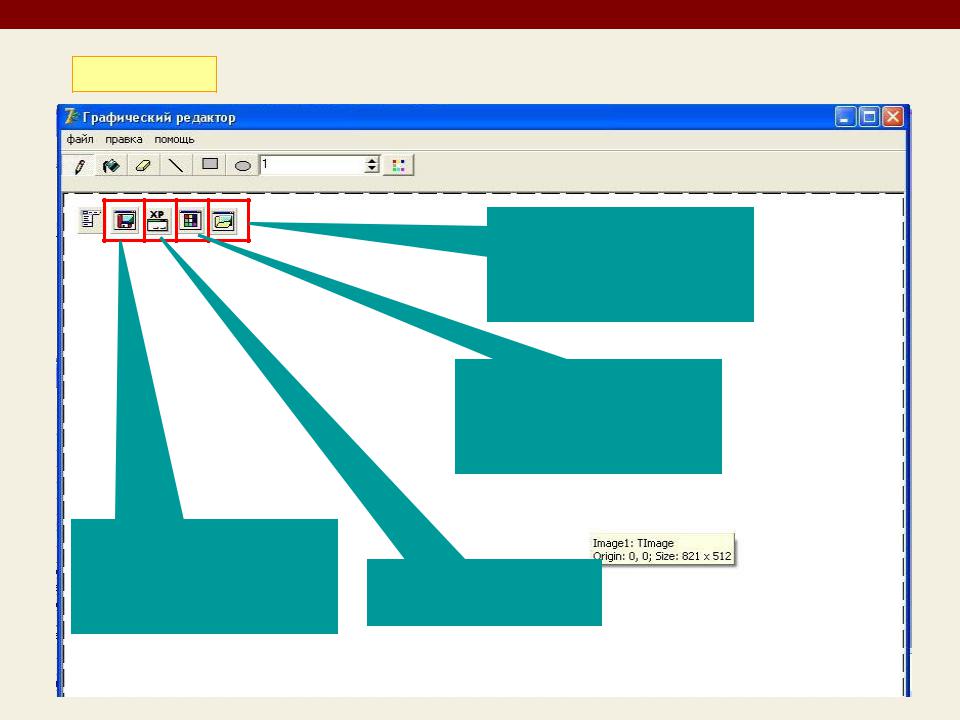Select the pencil drawing tool
Image resolution: width=960 pixels, height=720 pixels.
tap(80, 165)
